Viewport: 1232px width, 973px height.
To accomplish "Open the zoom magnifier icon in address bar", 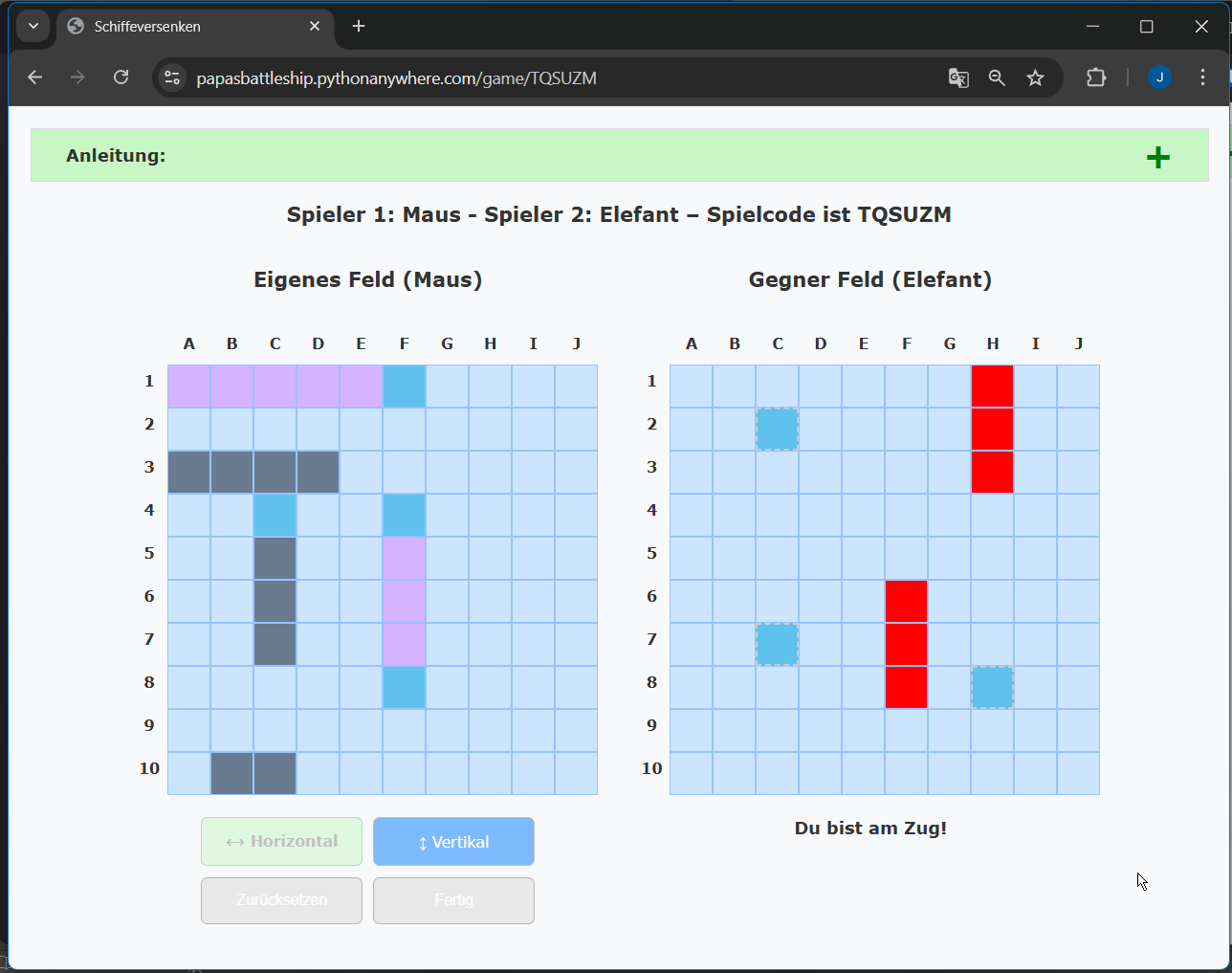I will [997, 77].
